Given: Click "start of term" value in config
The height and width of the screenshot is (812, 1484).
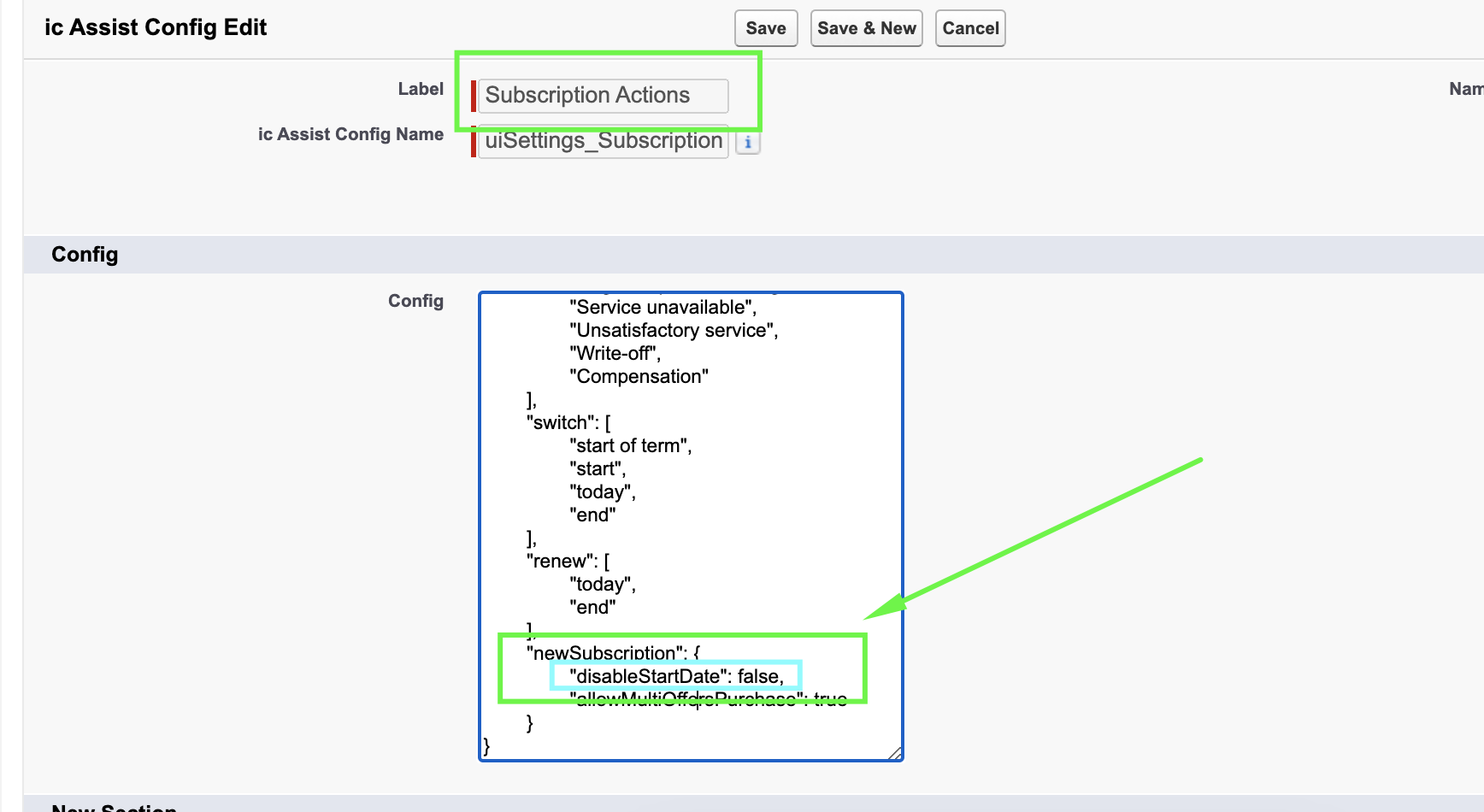Looking at the screenshot, I should (x=630, y=446).
